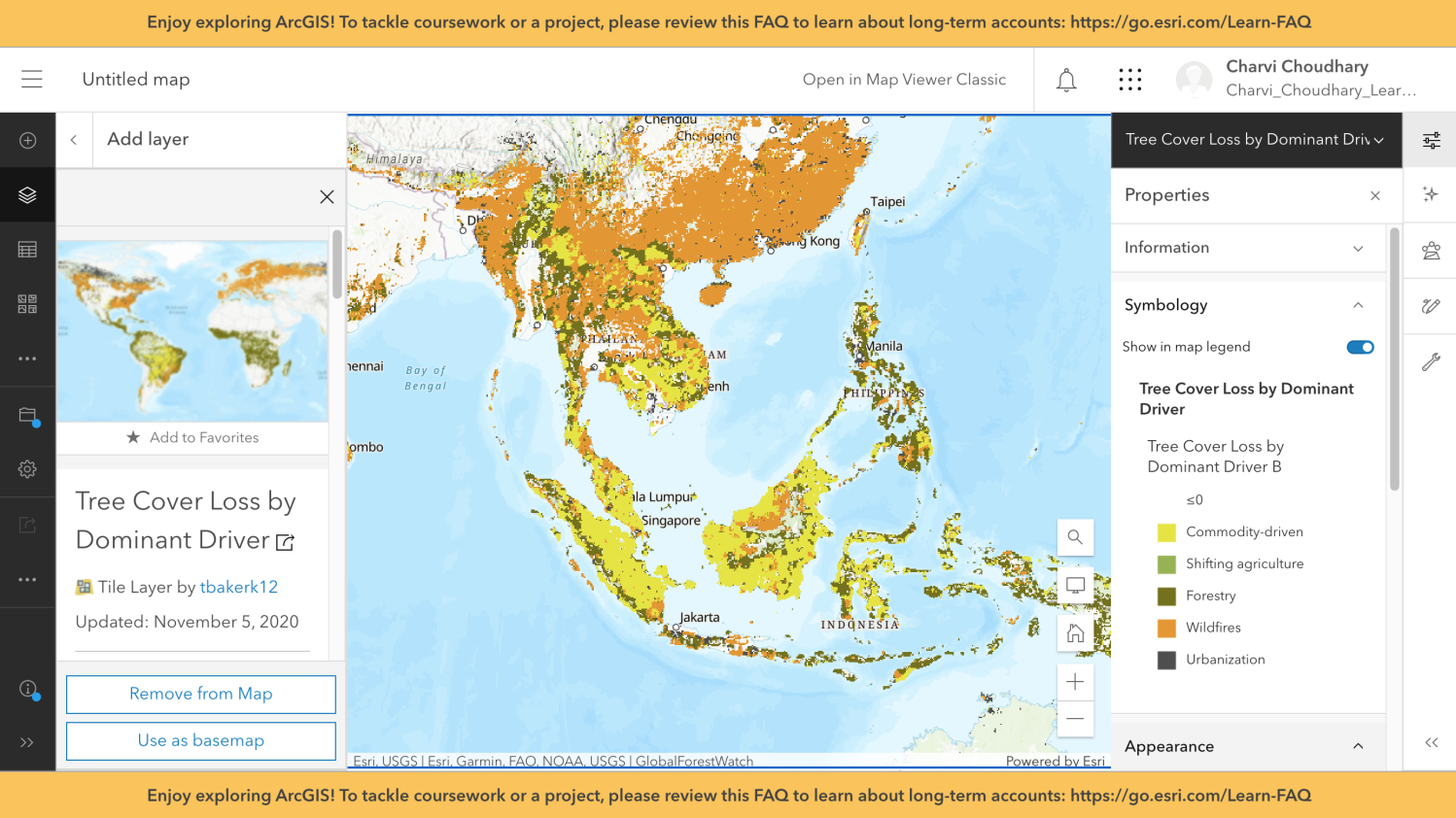The height and width of the screenshot is (818, 1456).
Task: Open layer details external link icon
Action: 285,542
